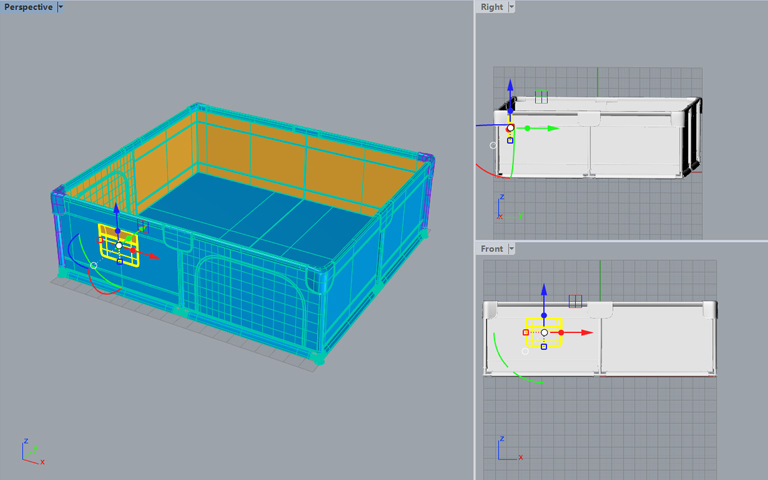Click red X move arrow in Perspective gumball
Screen dimensions: 768x480
tap(154, 256)
